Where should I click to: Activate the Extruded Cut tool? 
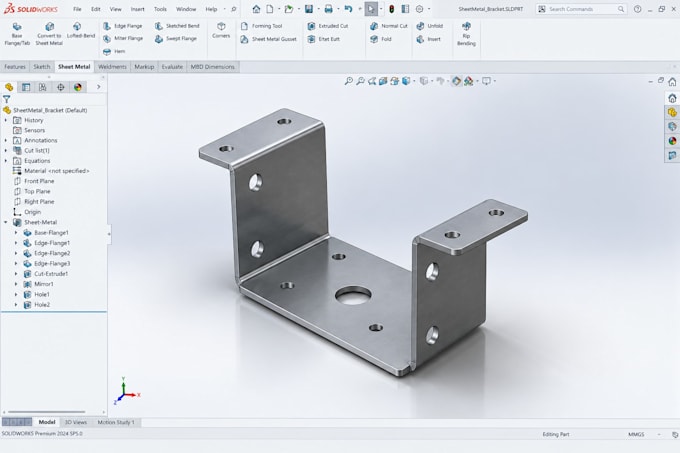328,26
